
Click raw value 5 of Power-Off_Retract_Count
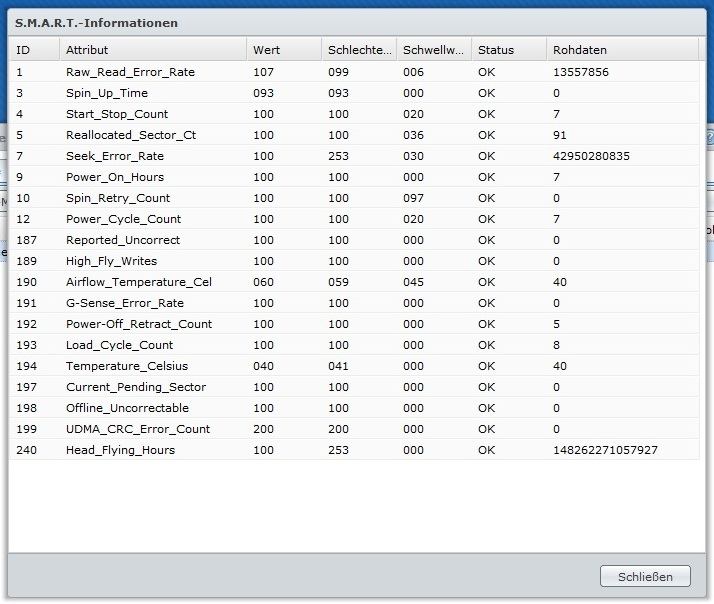pyautogui.click(x=556, y=323)
